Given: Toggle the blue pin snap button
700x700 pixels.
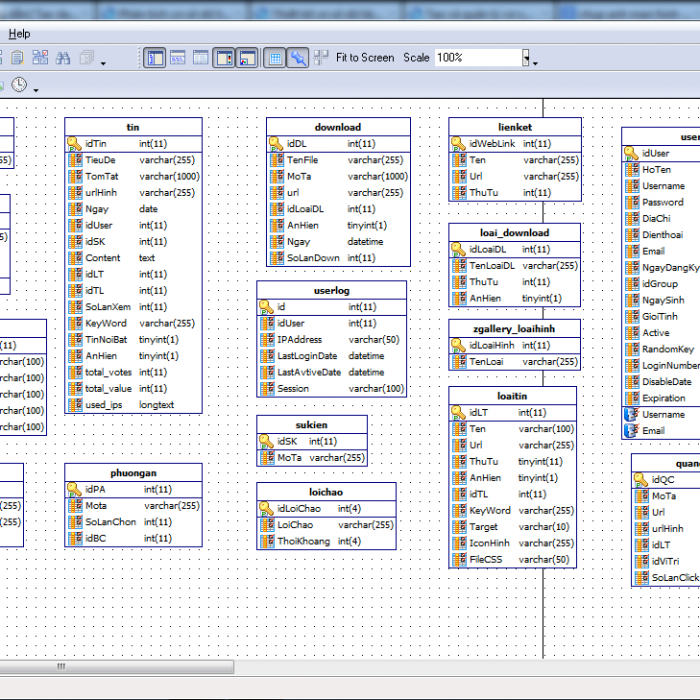Looking at the screenshot, I should click(298, 58).
